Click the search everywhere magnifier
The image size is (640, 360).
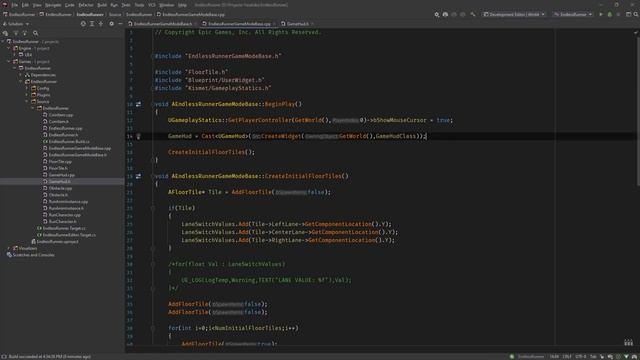pos(636,14)
